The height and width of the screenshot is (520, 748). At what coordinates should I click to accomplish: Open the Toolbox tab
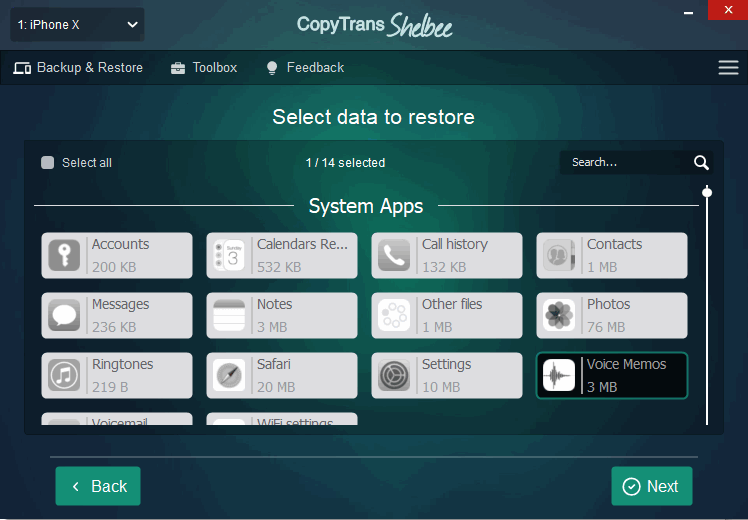click(x=204, y=68)
